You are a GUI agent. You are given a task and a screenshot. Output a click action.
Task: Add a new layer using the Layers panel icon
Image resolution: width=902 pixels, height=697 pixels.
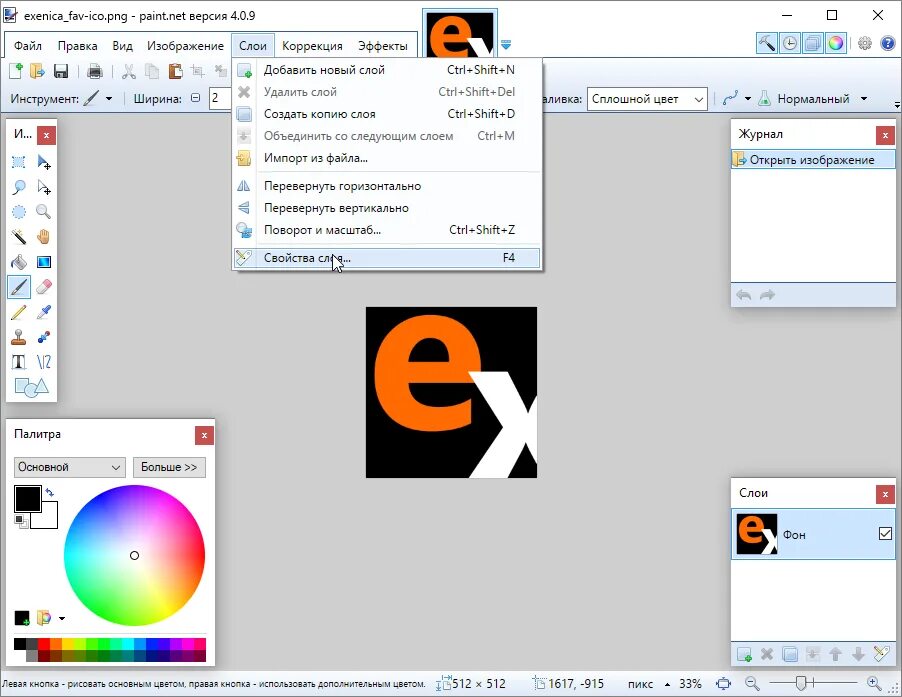(744, 654)
